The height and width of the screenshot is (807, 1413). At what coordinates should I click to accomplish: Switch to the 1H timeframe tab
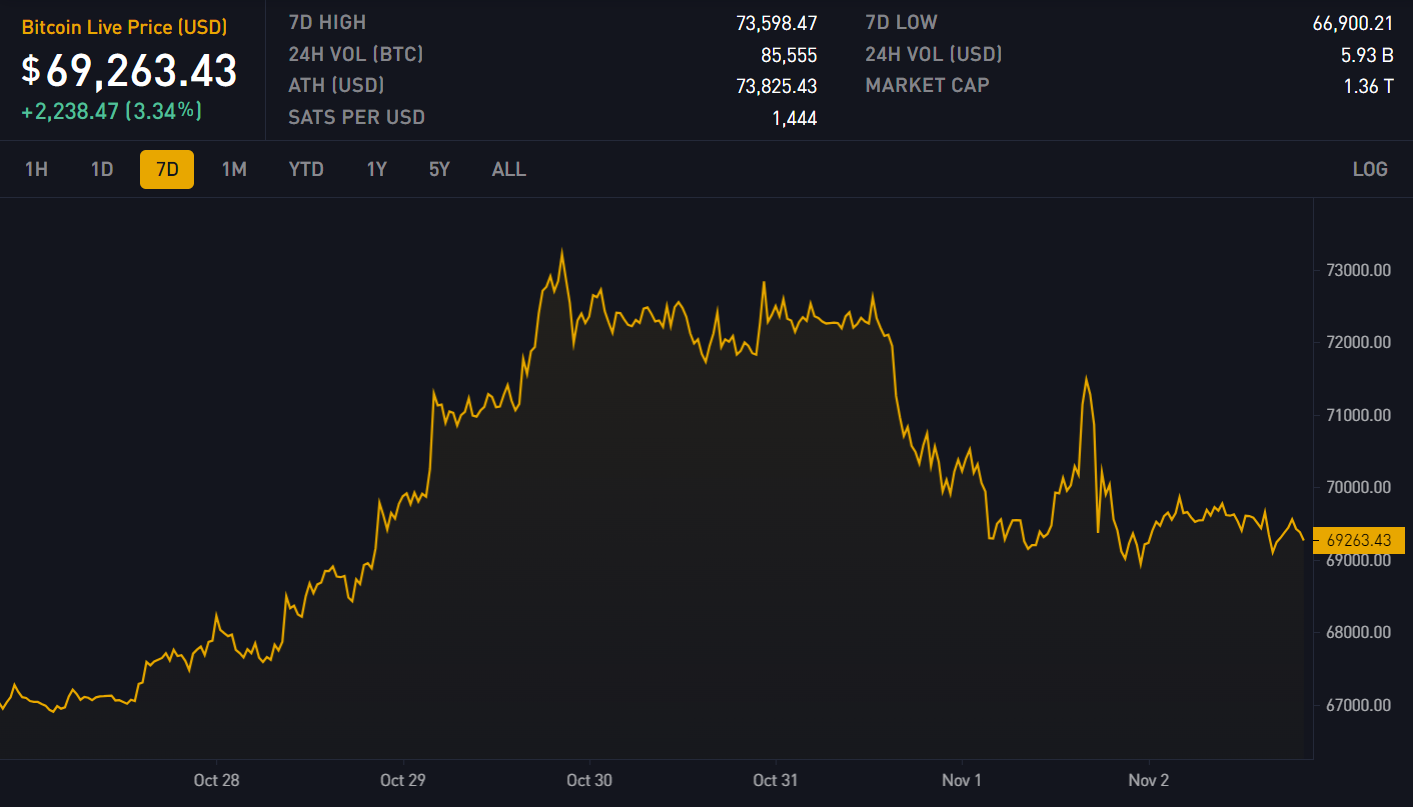point(36,169)
